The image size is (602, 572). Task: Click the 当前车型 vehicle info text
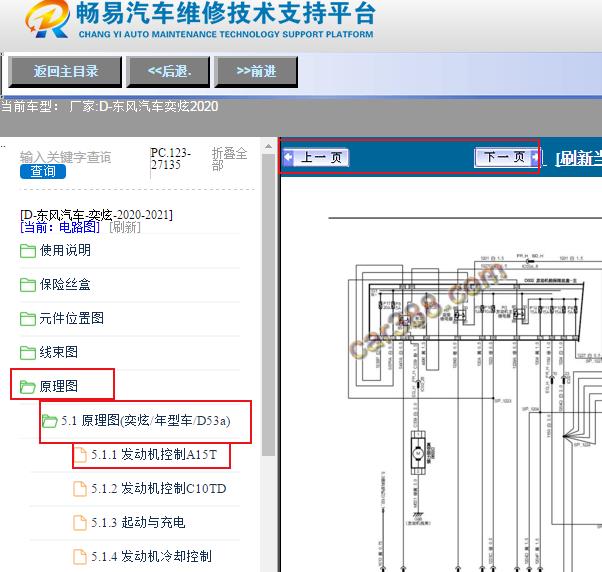[x=109, y=106]
